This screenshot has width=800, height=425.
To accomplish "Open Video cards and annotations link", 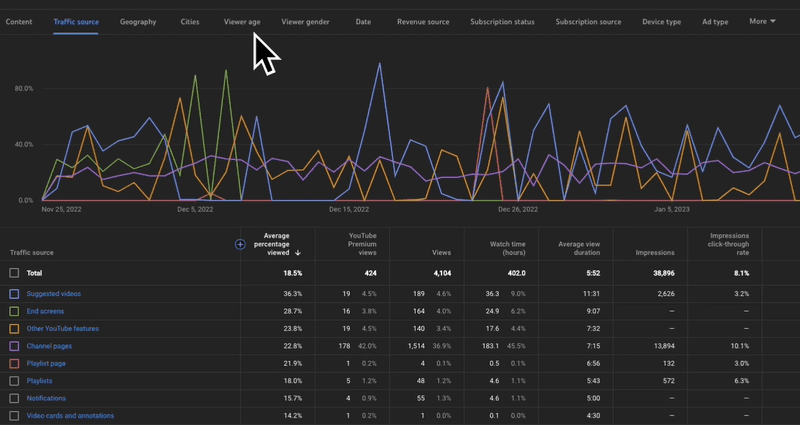I will [70, 415].
